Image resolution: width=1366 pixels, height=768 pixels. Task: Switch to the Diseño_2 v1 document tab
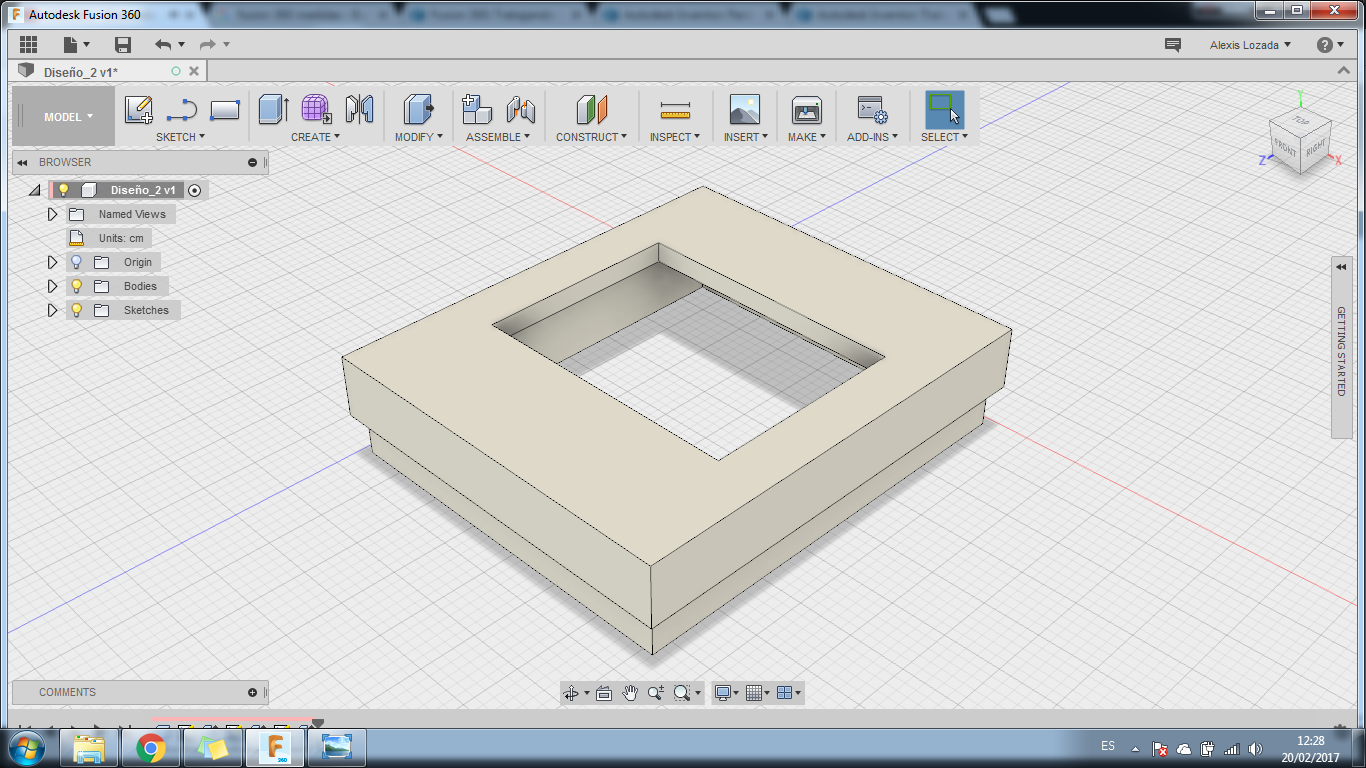80,71
